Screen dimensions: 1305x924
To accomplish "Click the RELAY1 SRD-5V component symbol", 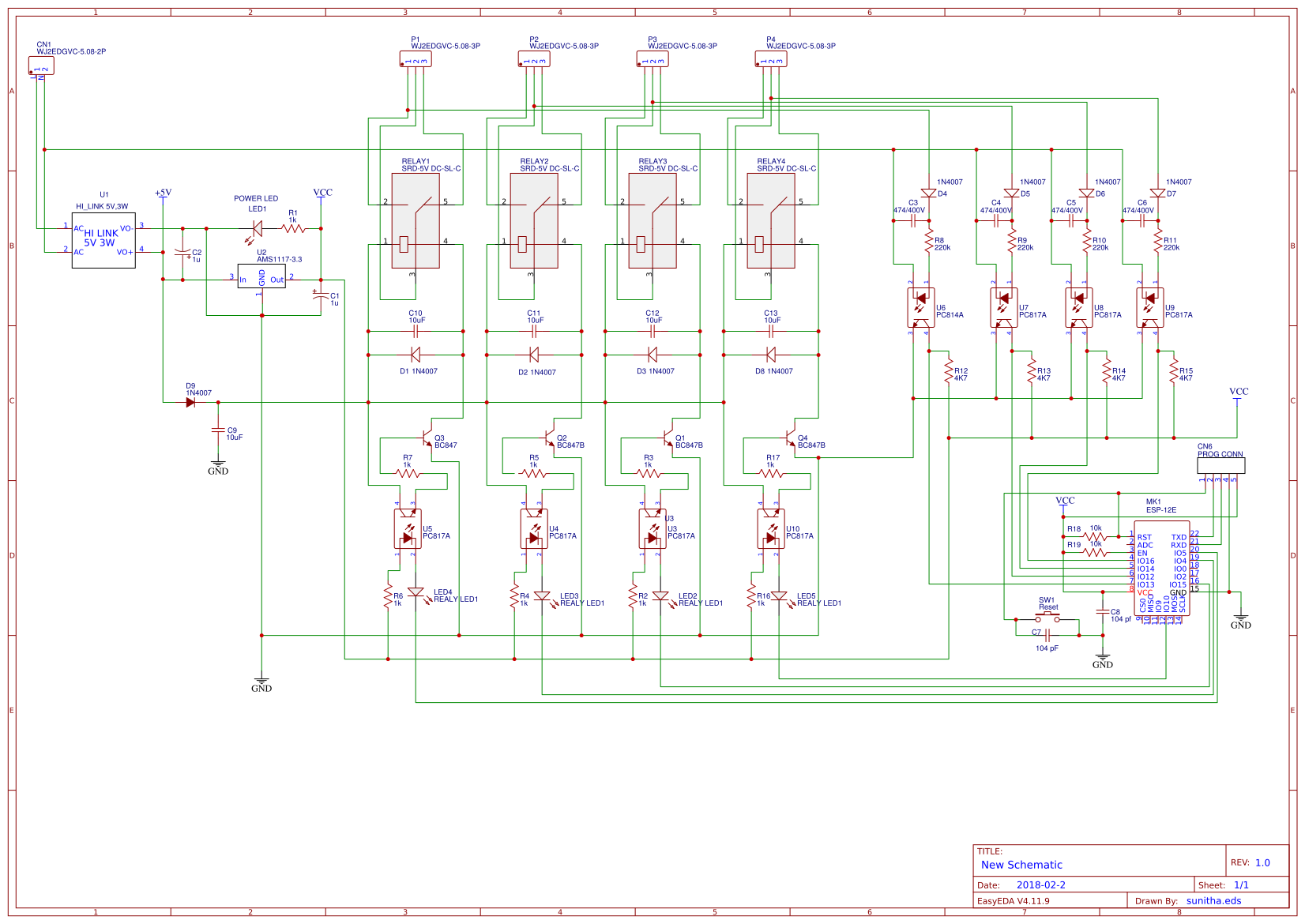I will point(416,221).
